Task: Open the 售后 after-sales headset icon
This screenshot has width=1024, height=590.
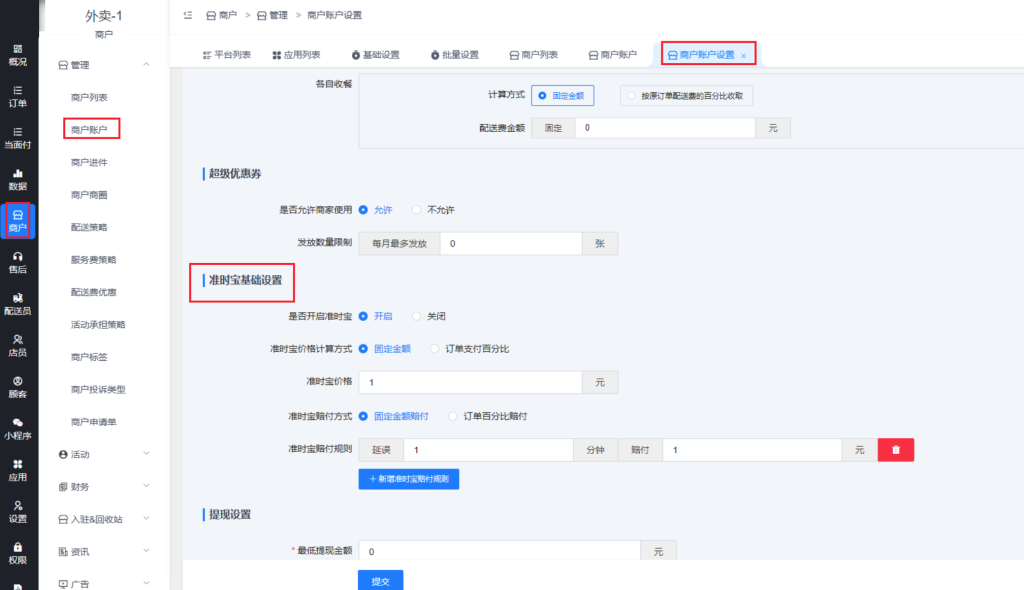Action: [18, 261]
